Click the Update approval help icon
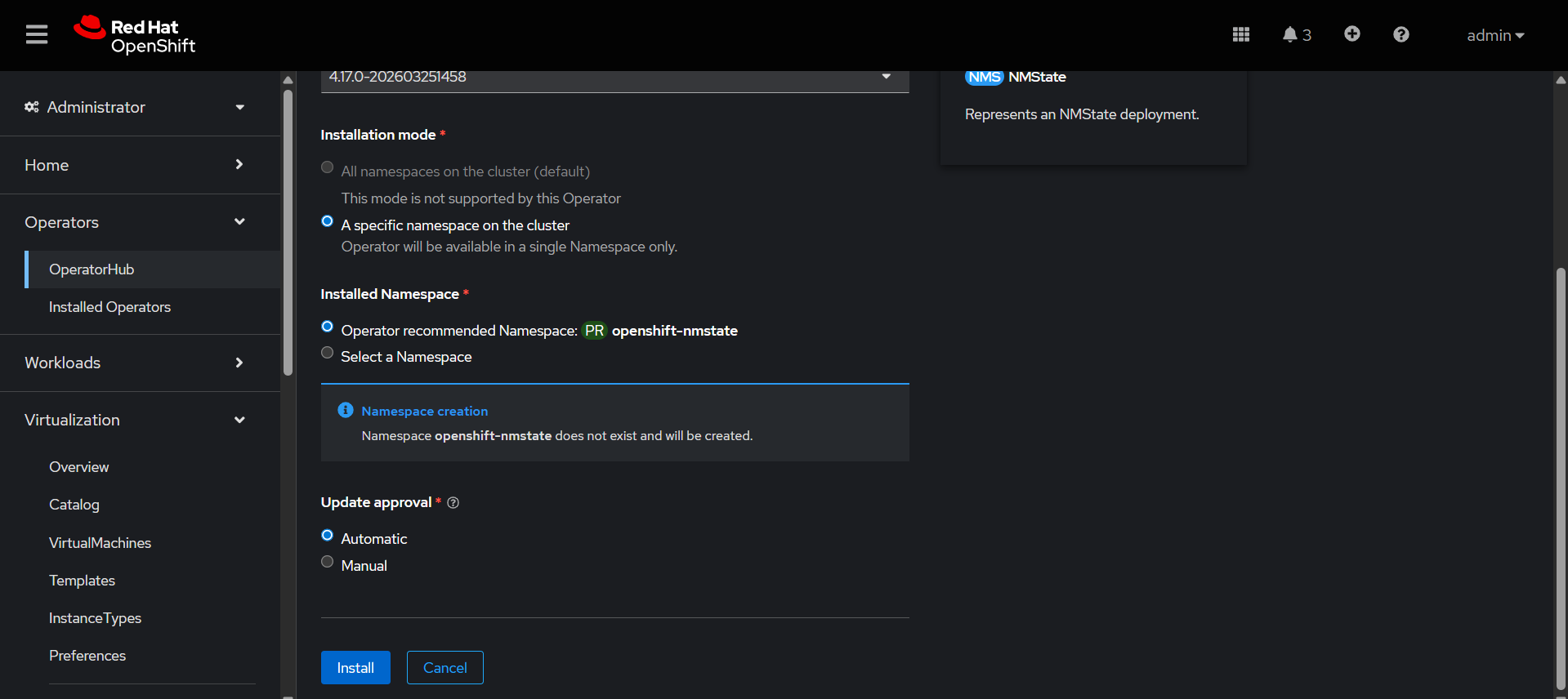This screenshot has width=1568, height=699. [453, 503]
